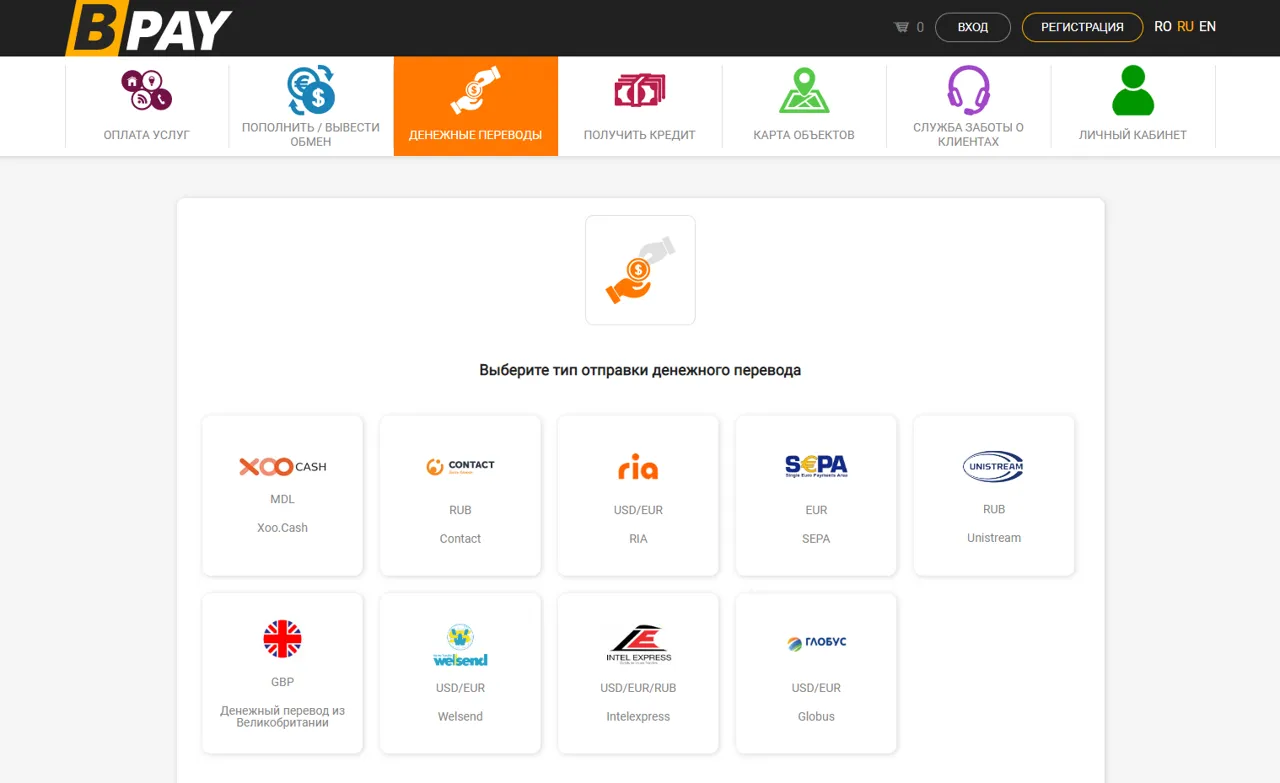
Task: Select the Денежные переводы hand-coin icon
Action: point(475,90)
